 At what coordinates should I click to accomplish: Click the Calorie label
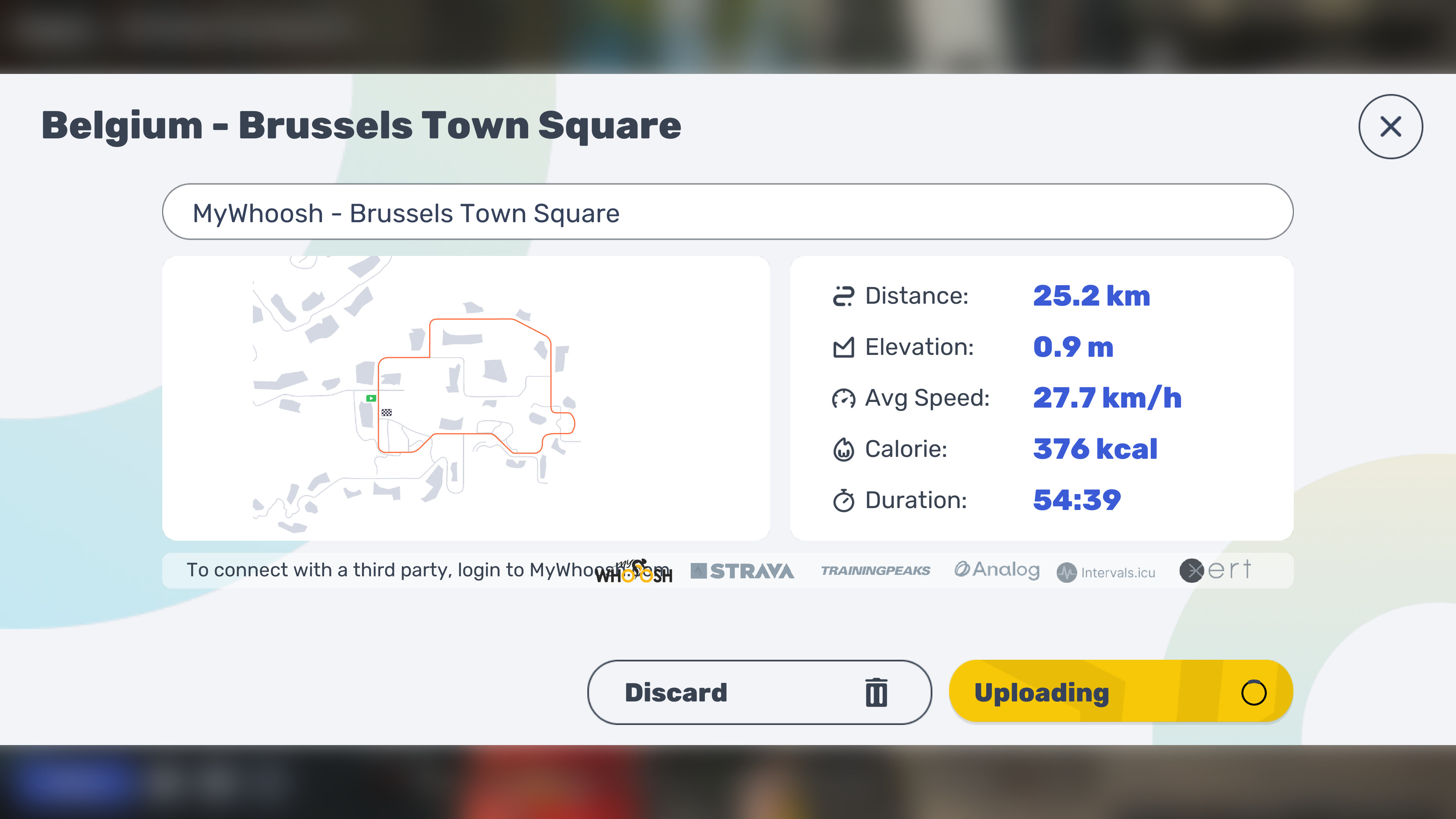906,449
